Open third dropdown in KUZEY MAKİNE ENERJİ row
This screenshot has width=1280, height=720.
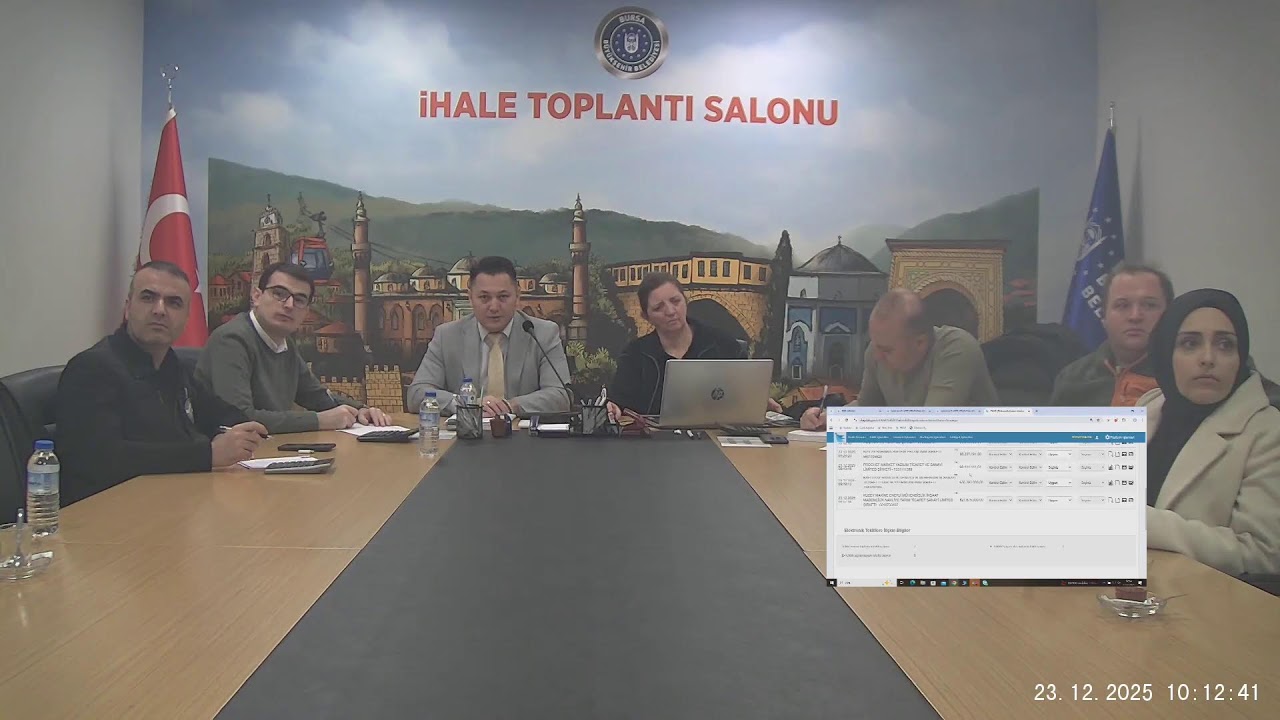coord(1059,500)
